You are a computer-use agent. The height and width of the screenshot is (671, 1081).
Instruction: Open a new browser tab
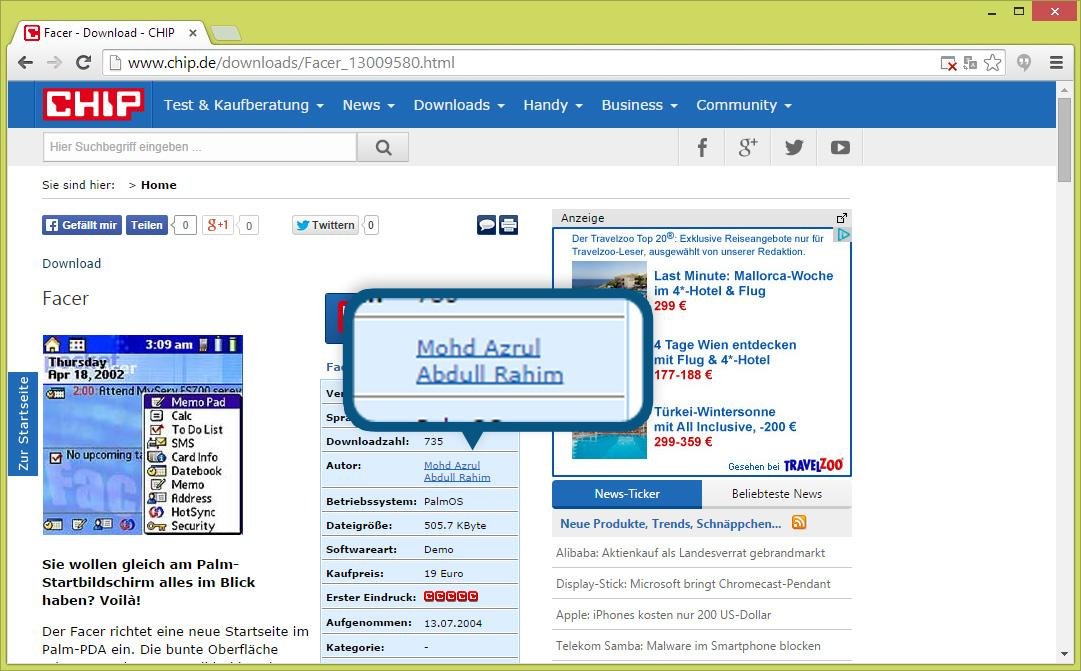(x=225, y=32)
